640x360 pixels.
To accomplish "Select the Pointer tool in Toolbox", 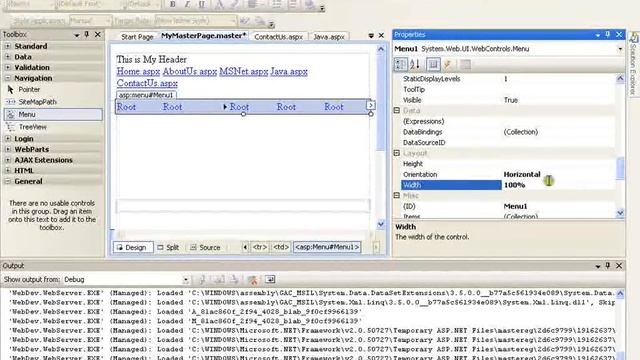I will click(53, 89).
